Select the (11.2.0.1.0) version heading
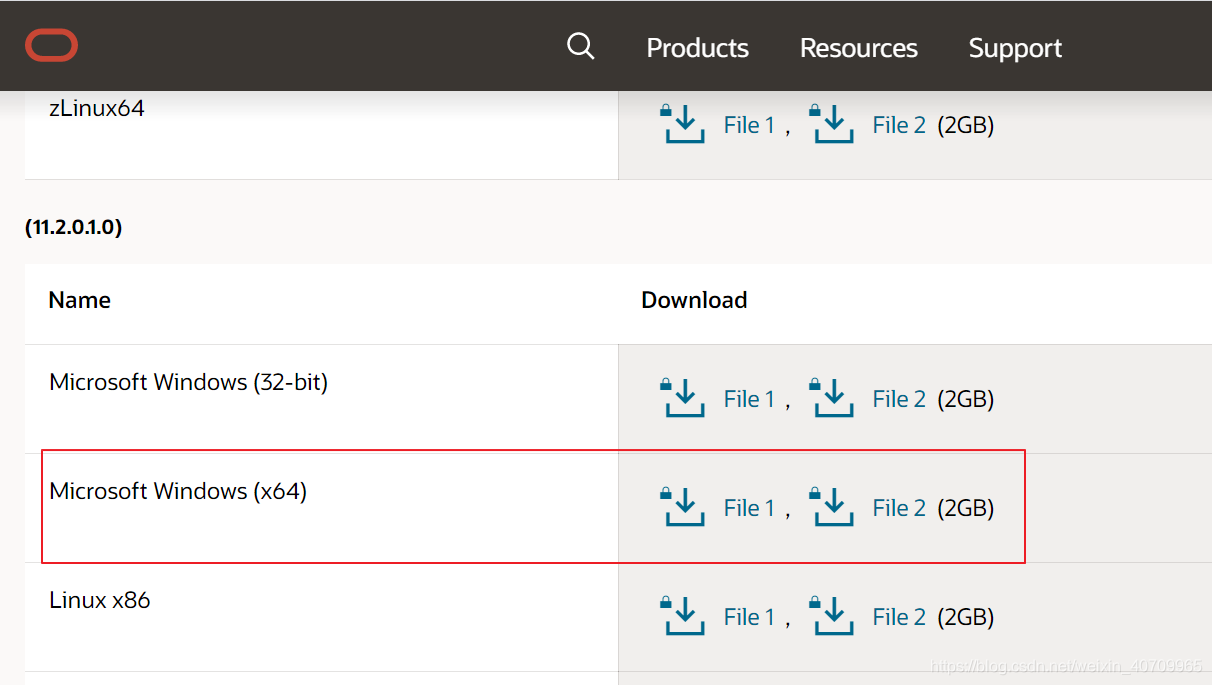 tap(73, 227)
